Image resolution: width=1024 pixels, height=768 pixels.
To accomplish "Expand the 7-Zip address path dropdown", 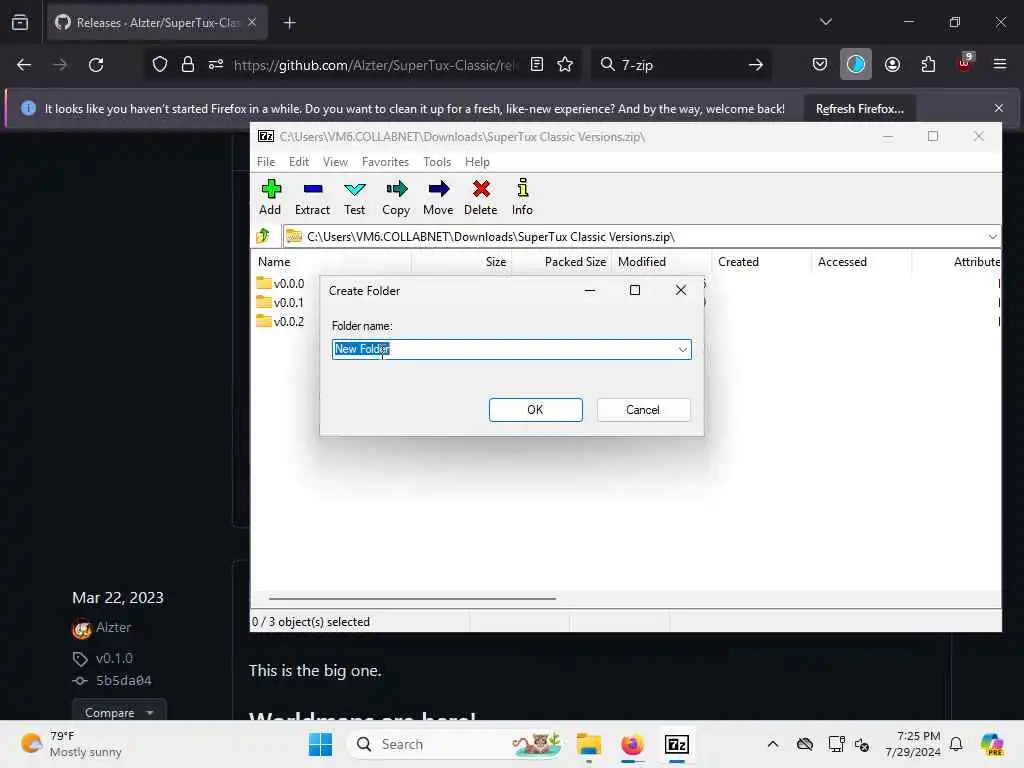I will coord(992,236).
